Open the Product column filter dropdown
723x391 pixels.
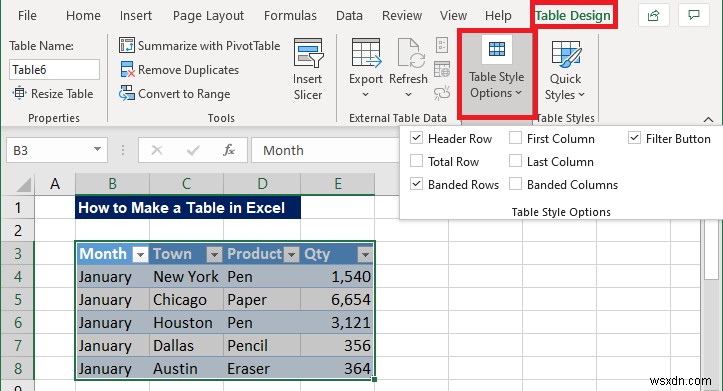coord(291,254)
